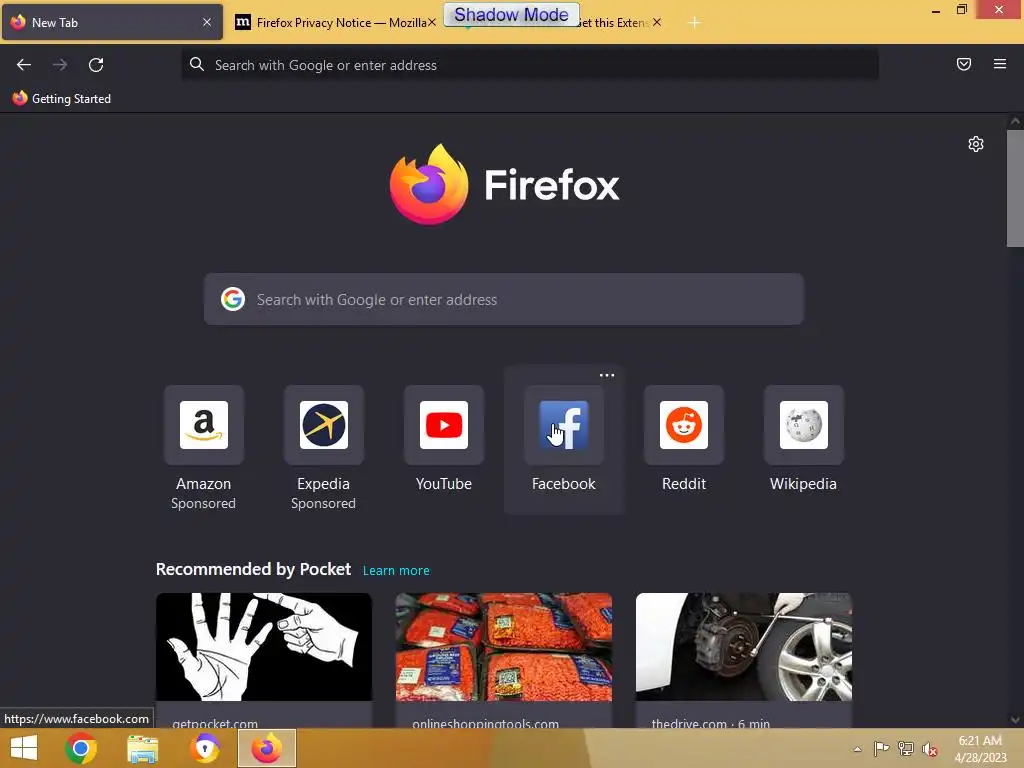The image size is (1024, 768).
Task: Open the Wikipedia shortcut tile
Action: point(804,425)
